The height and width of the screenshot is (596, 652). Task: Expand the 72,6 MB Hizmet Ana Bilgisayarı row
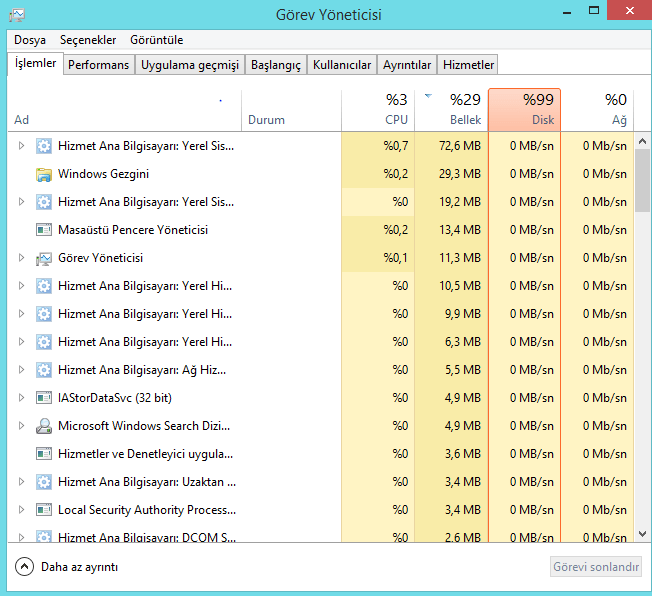click(x=21, y=146)
